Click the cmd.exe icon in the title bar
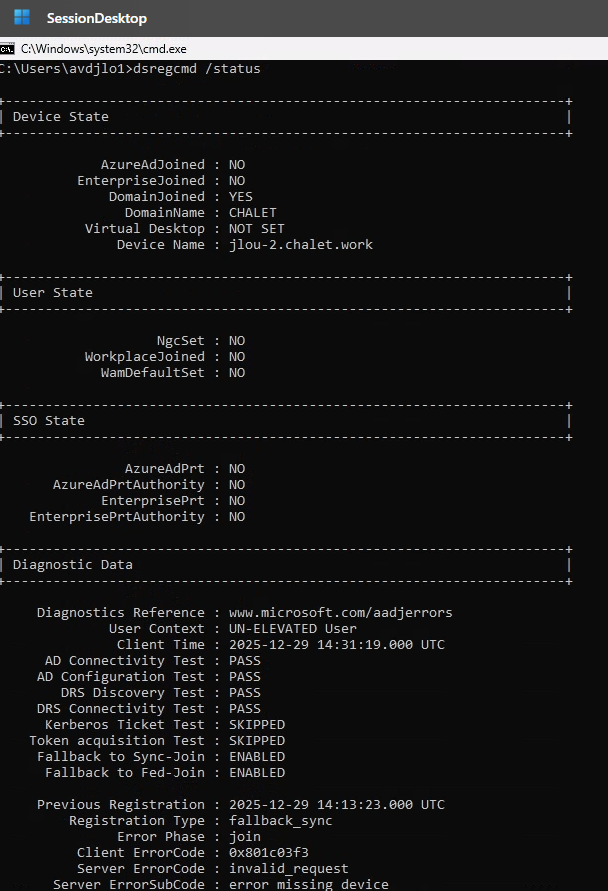The height and width of the screenshot is (891, 608). (7, 48)
